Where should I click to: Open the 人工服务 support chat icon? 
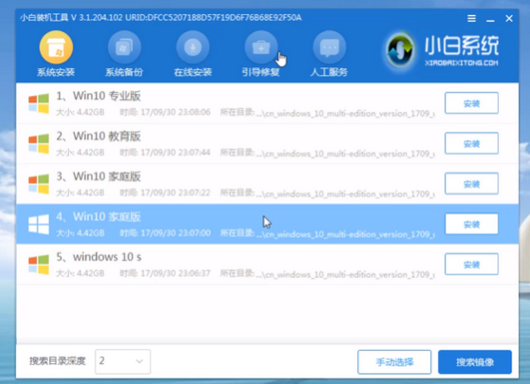[x=329, y=47]
